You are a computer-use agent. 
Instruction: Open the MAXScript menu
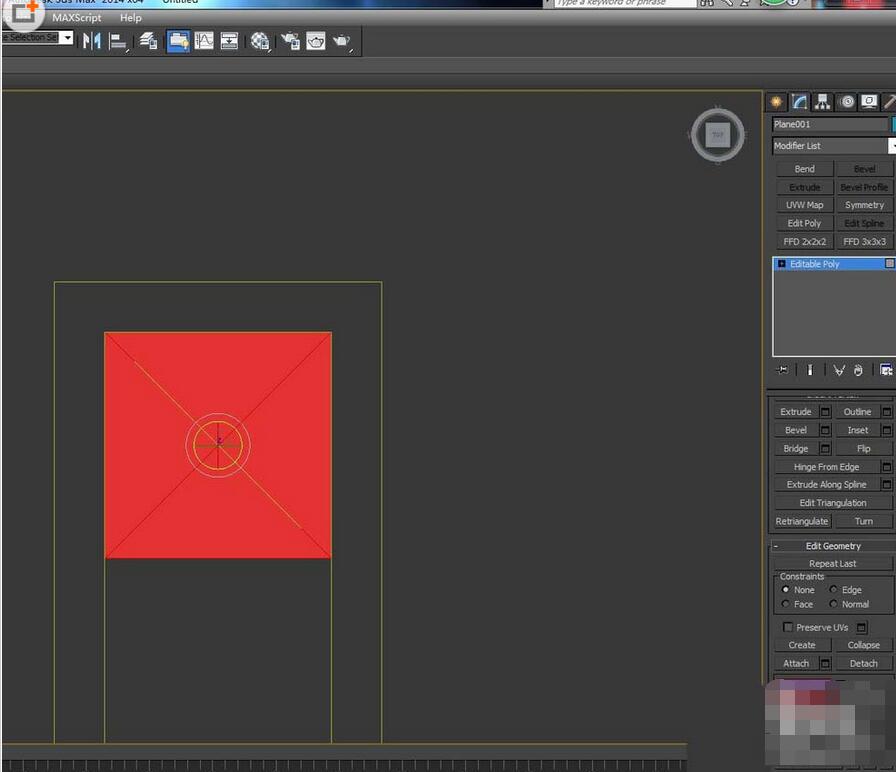(76, 17)
